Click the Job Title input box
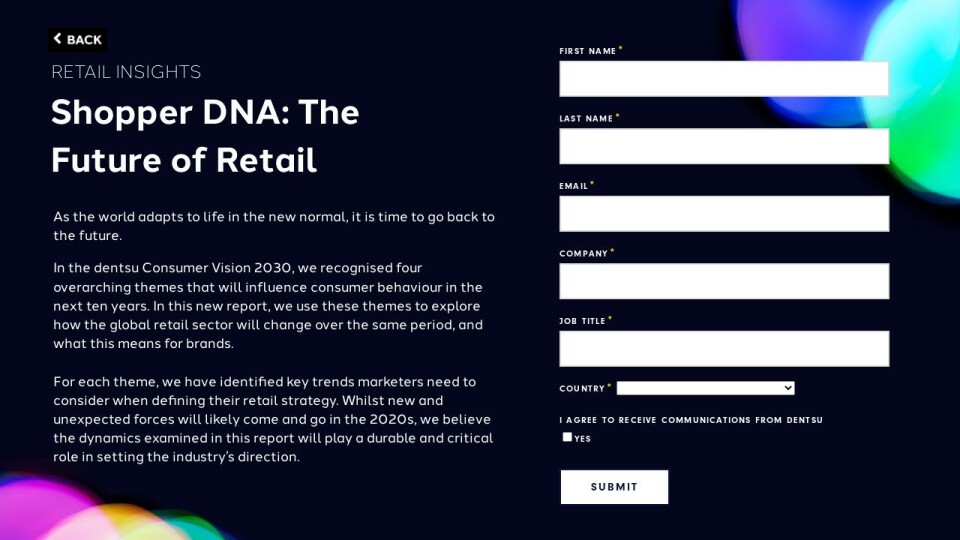This screenshot has height=540, width=960. pos(723,348)
